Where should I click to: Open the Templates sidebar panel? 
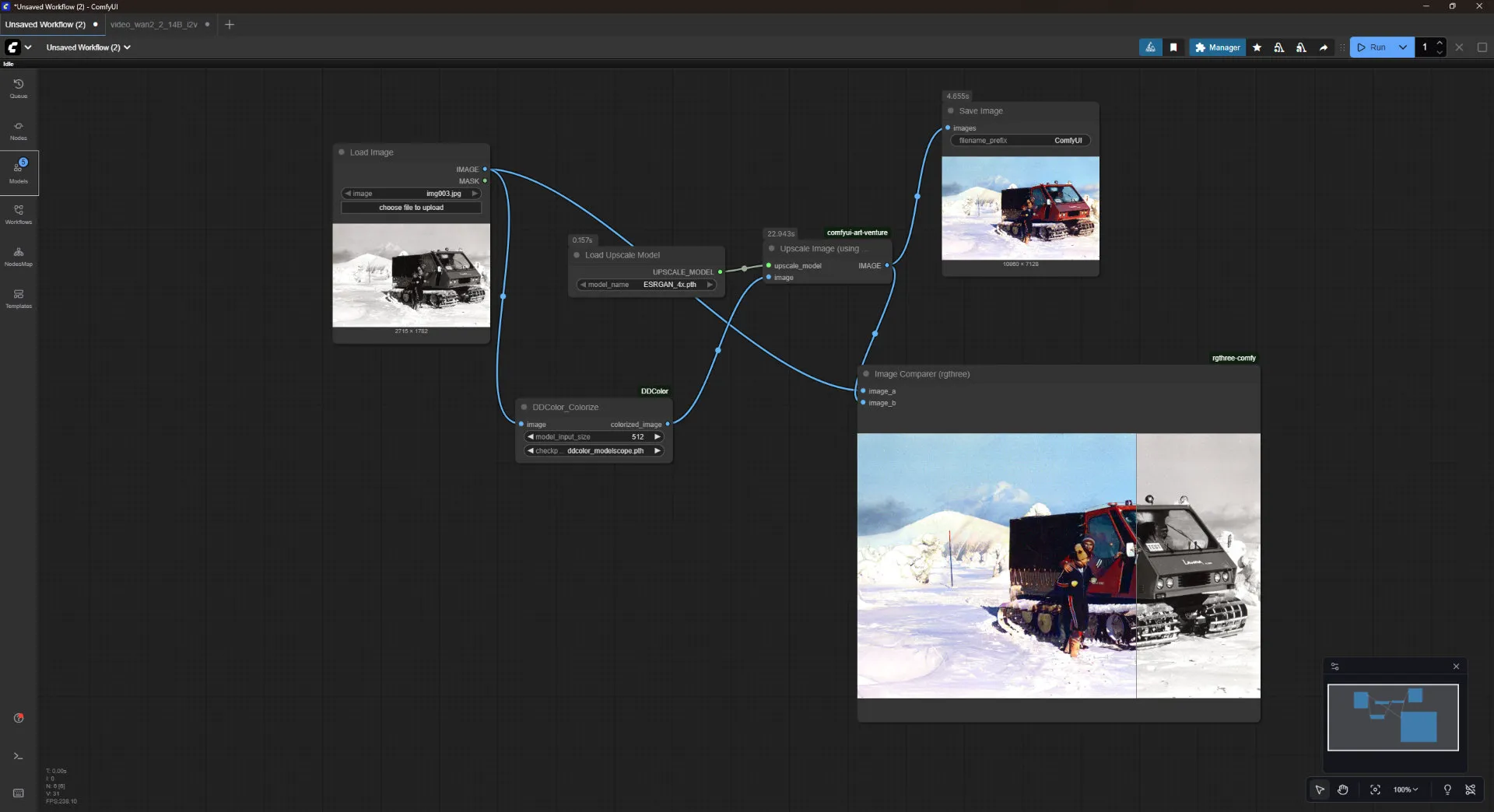pyautogui.click(x=18, y=299)
